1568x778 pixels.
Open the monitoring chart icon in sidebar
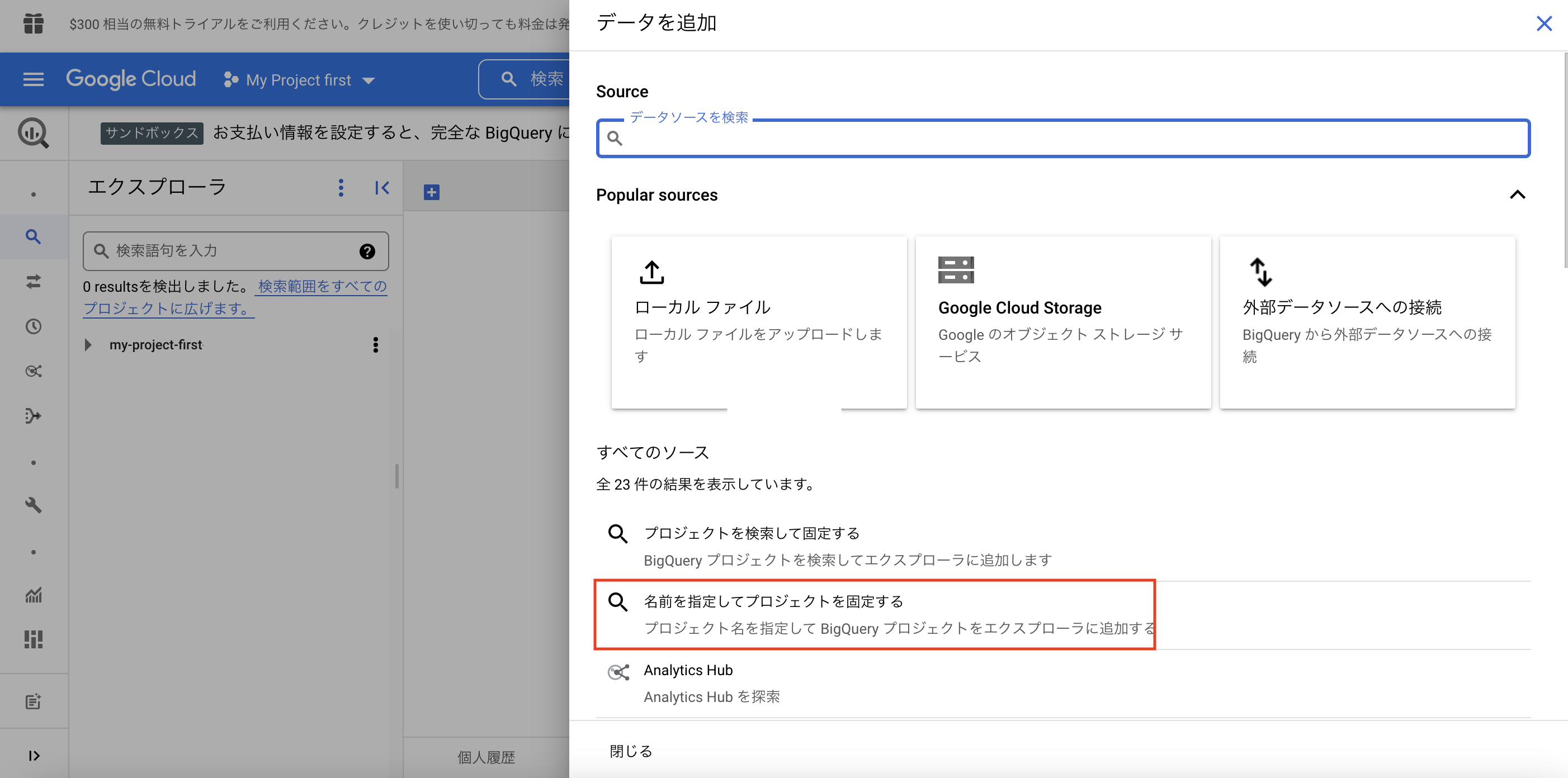34,595
